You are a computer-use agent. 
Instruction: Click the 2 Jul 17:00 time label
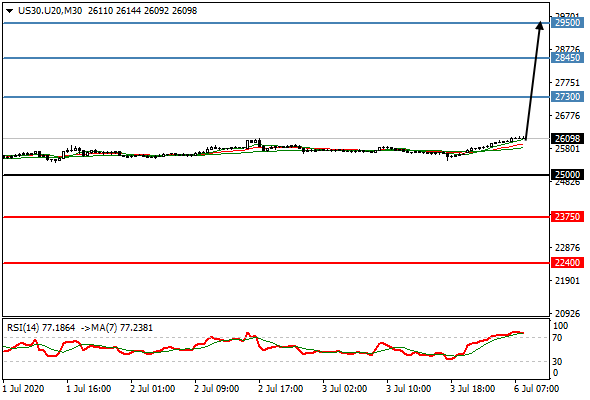point(280,389)
